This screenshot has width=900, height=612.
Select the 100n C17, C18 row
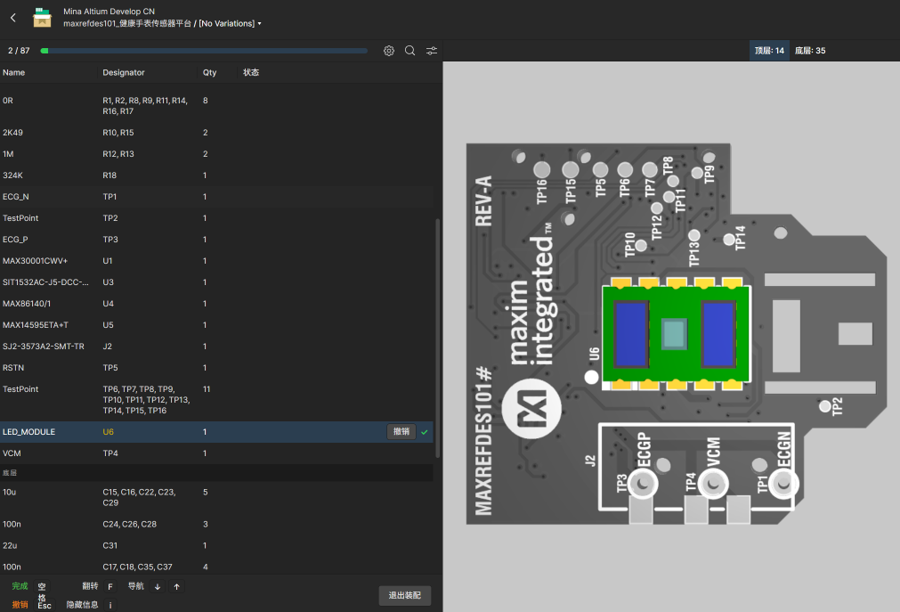tap(216, 567)
